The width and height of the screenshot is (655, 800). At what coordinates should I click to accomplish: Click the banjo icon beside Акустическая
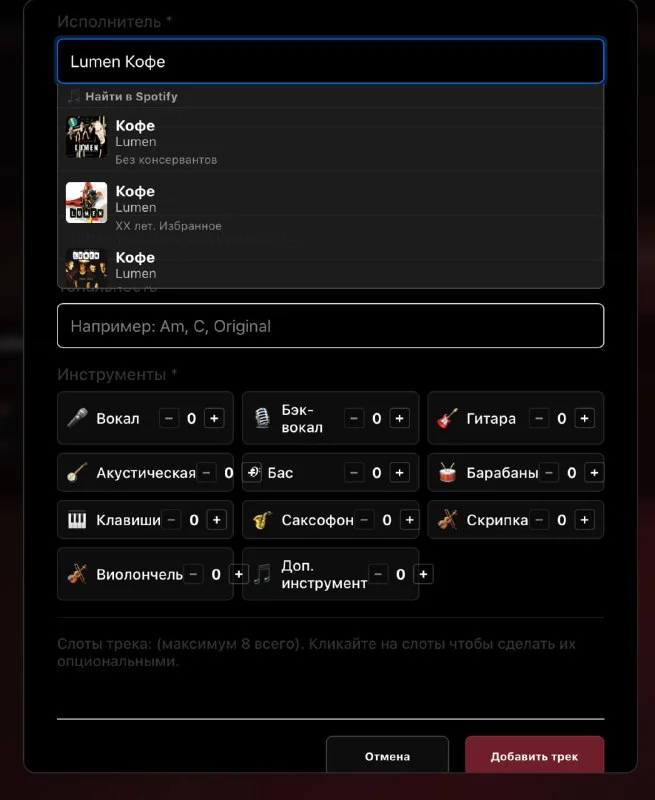[x=77, y=473]
